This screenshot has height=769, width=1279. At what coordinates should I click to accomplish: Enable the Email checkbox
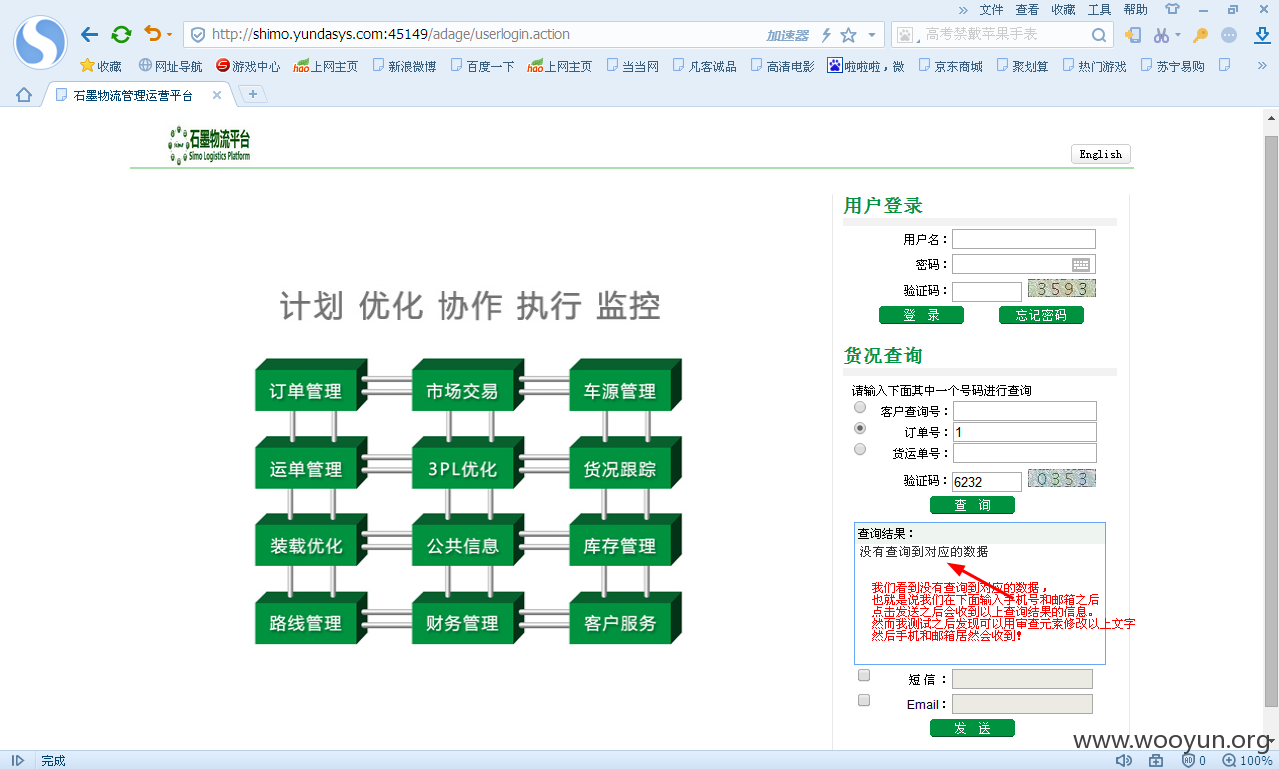864,700
